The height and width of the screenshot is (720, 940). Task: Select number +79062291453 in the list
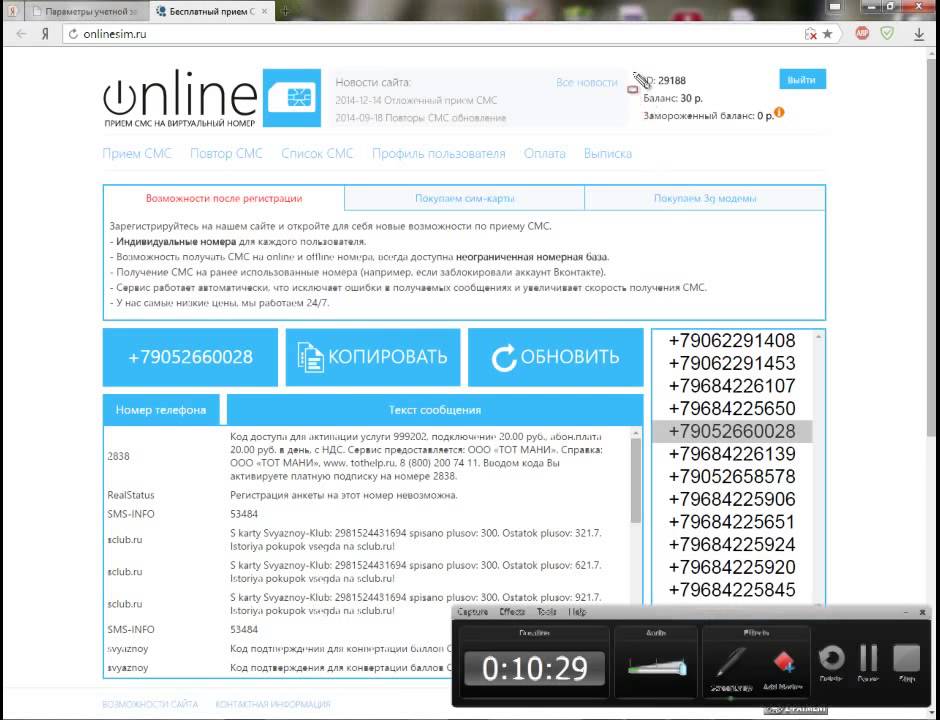click(732, 363)
